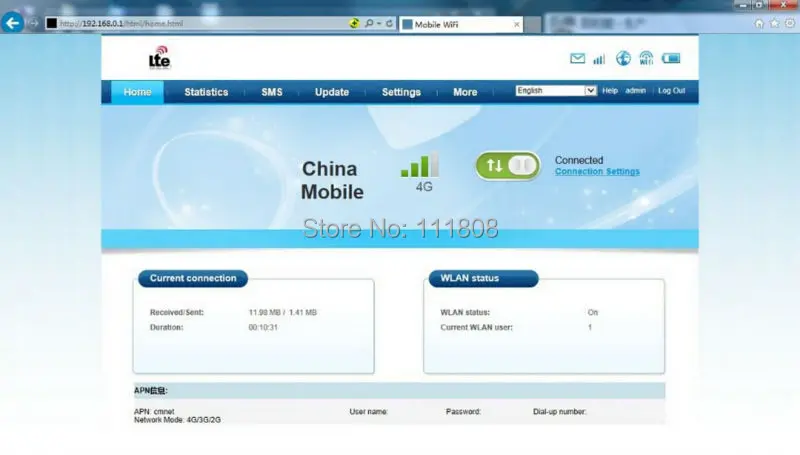Click the Current WLAN user count value

tap(590, 327)
